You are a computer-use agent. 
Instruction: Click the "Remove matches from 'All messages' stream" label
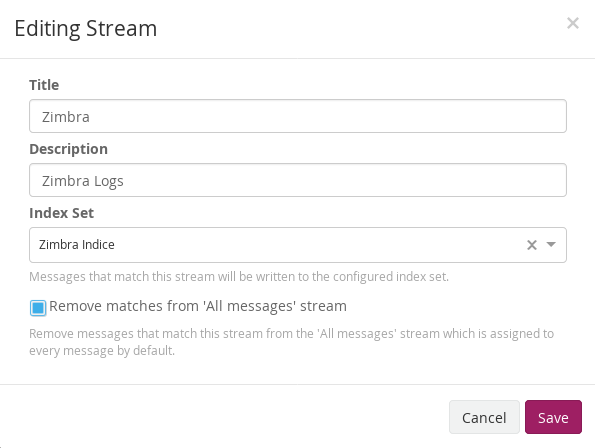pos(198,306)
